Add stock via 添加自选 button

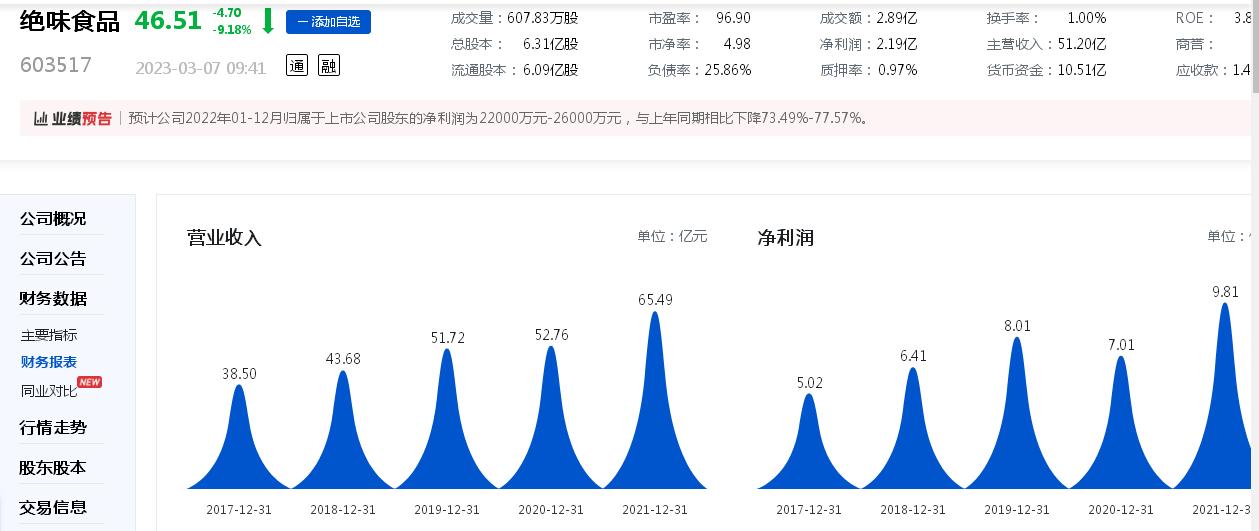328,22
